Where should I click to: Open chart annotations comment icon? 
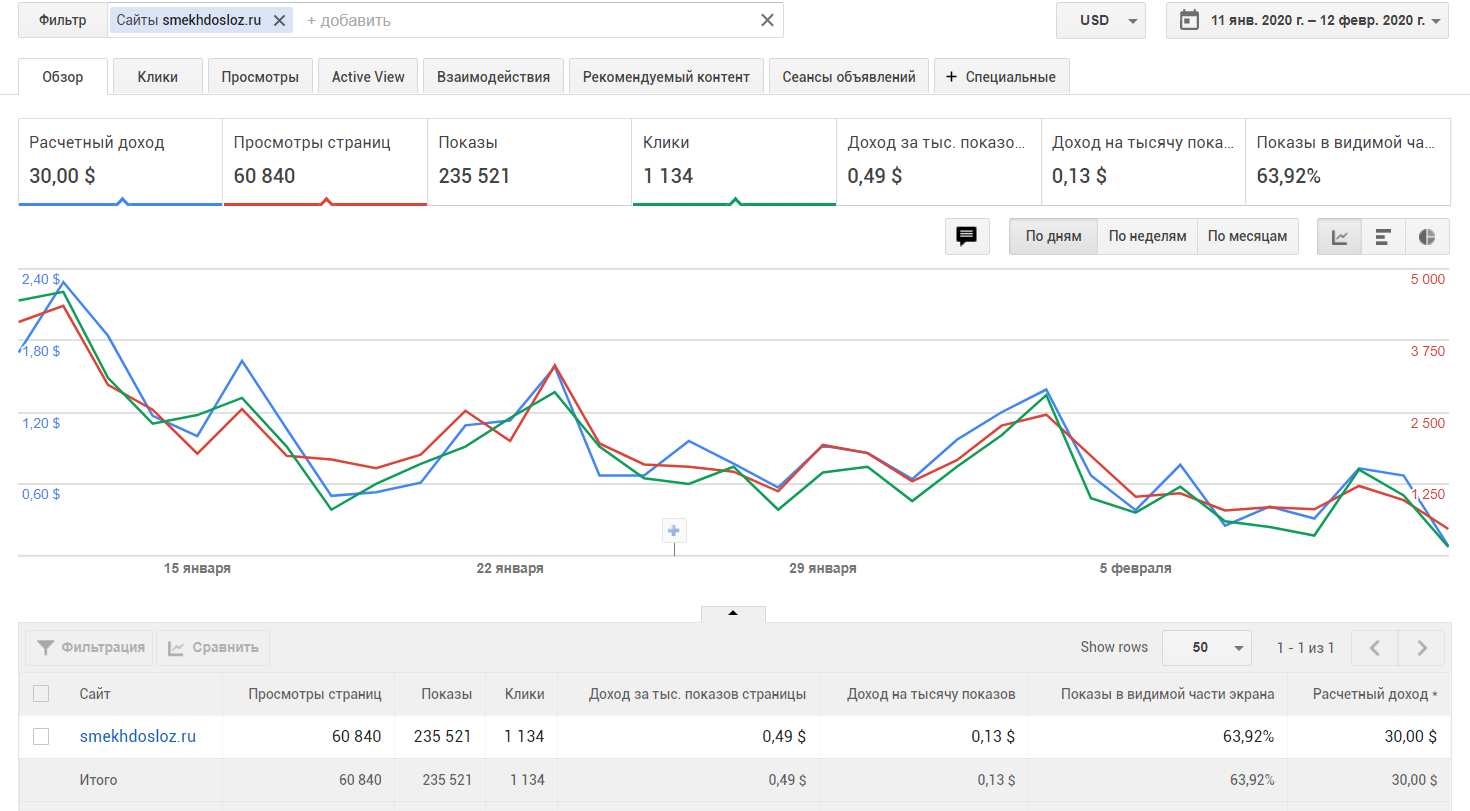(966, 237)
